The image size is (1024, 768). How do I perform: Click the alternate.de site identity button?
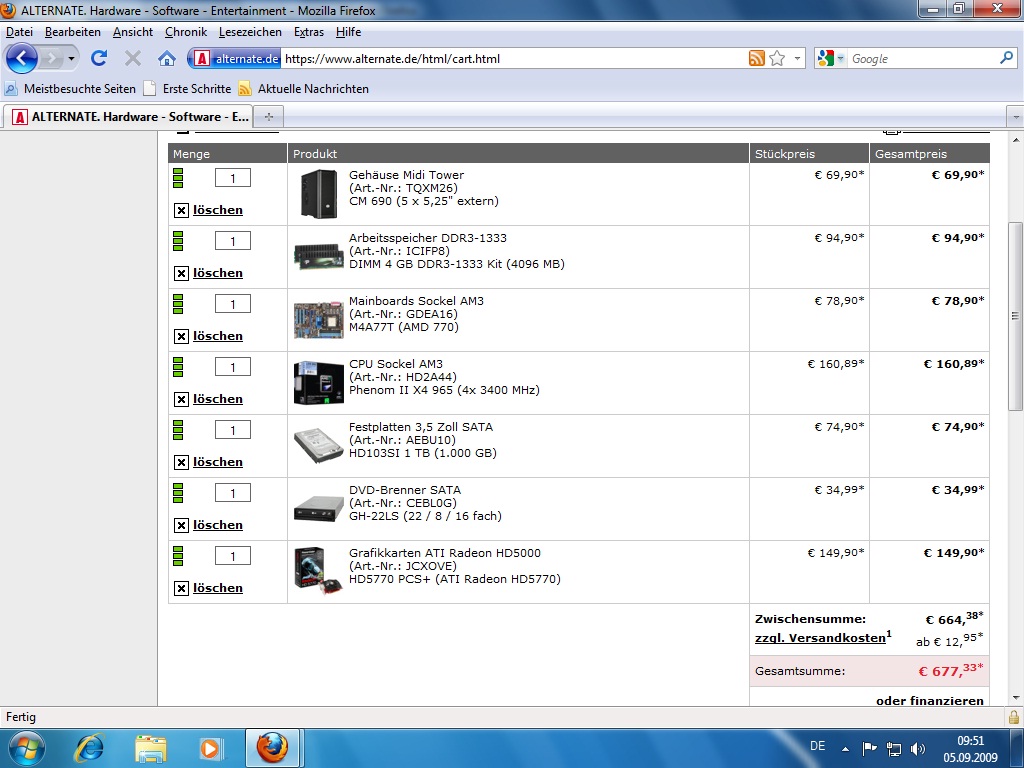click(x=236, y=59)
